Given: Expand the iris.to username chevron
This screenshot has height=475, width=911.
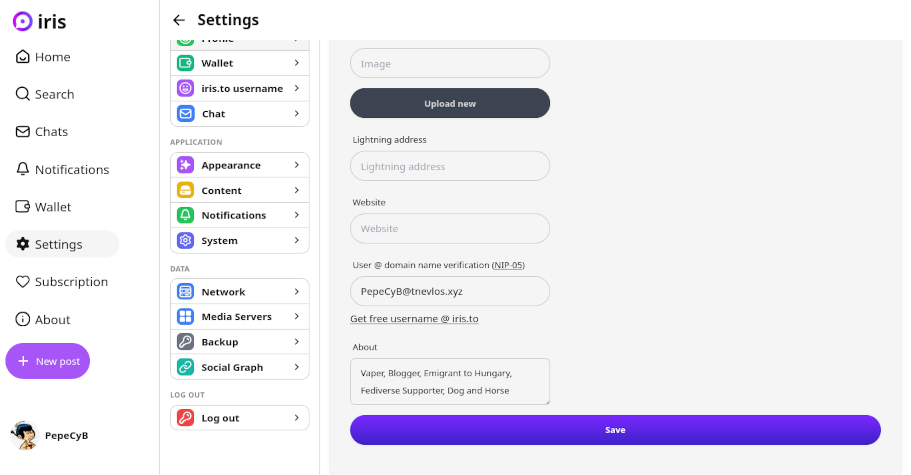Looking at the screenshot, I should pyautogui.click(x=297, y=88).
